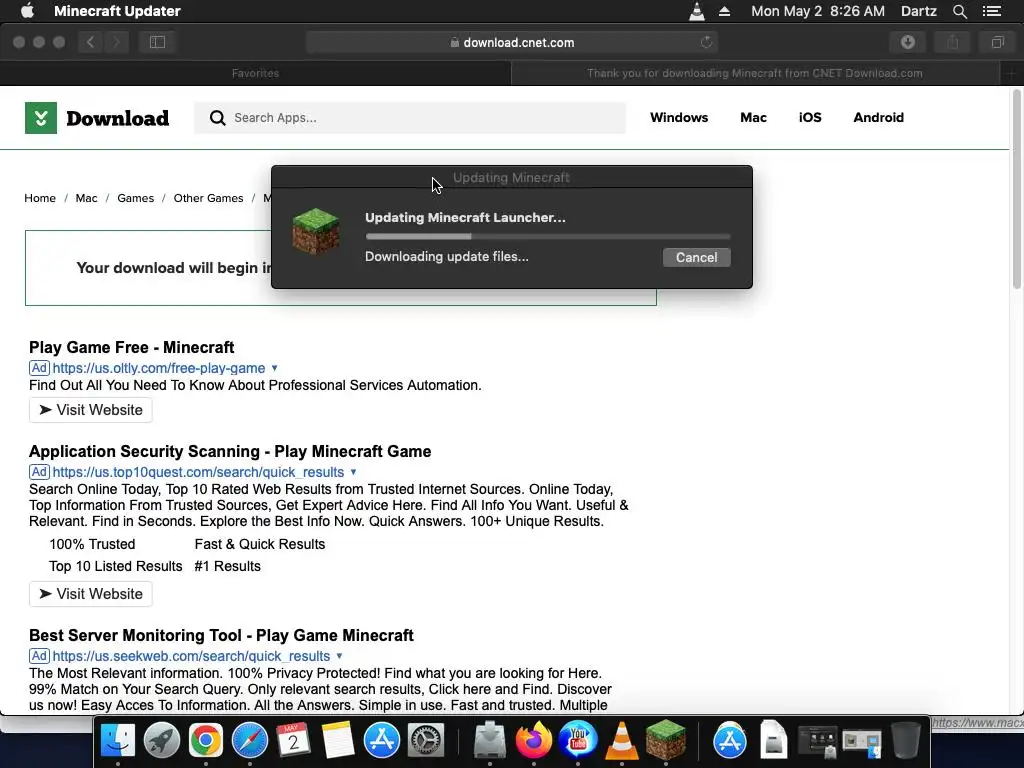Click the eject icon in the menu bar

point(724,11)
